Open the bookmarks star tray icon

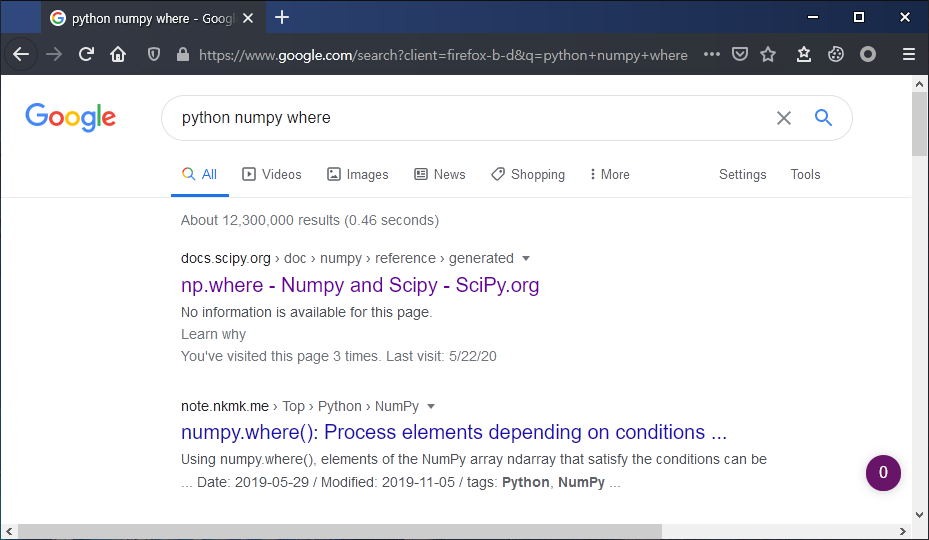click(803, 55)
